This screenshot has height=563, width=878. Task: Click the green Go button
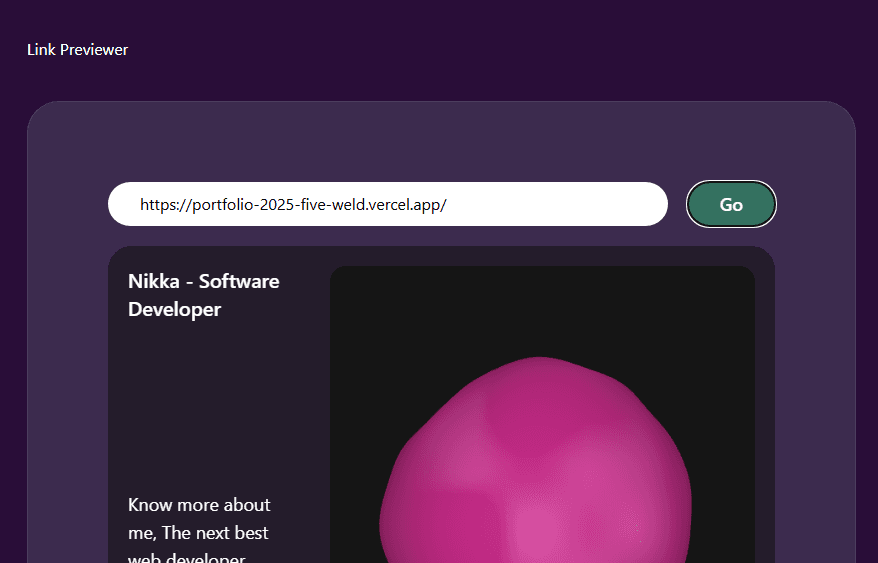point(731,204)
